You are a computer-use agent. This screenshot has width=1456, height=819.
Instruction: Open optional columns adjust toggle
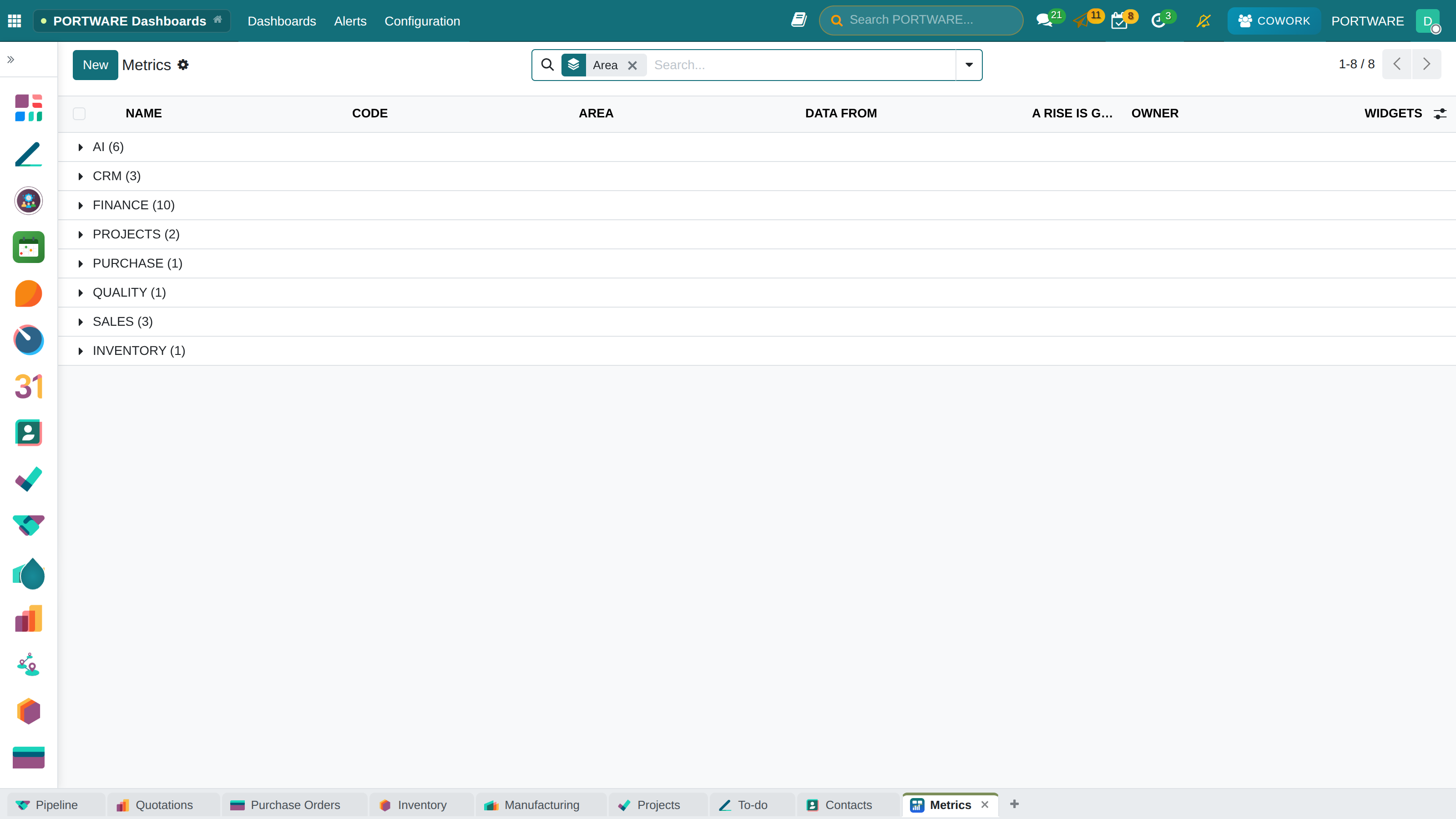click(x=1440, y=114)
